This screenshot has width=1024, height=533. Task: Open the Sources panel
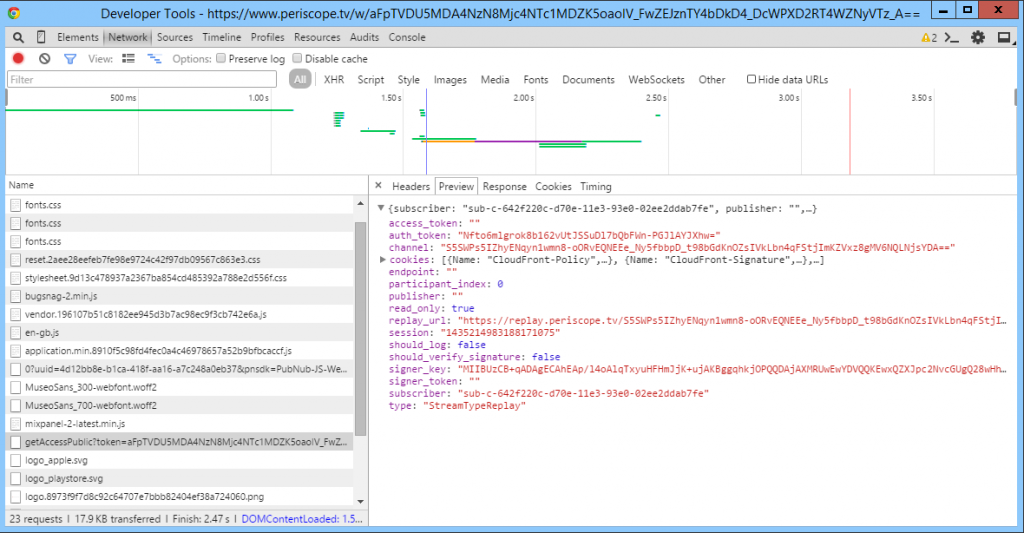point(174,37)
